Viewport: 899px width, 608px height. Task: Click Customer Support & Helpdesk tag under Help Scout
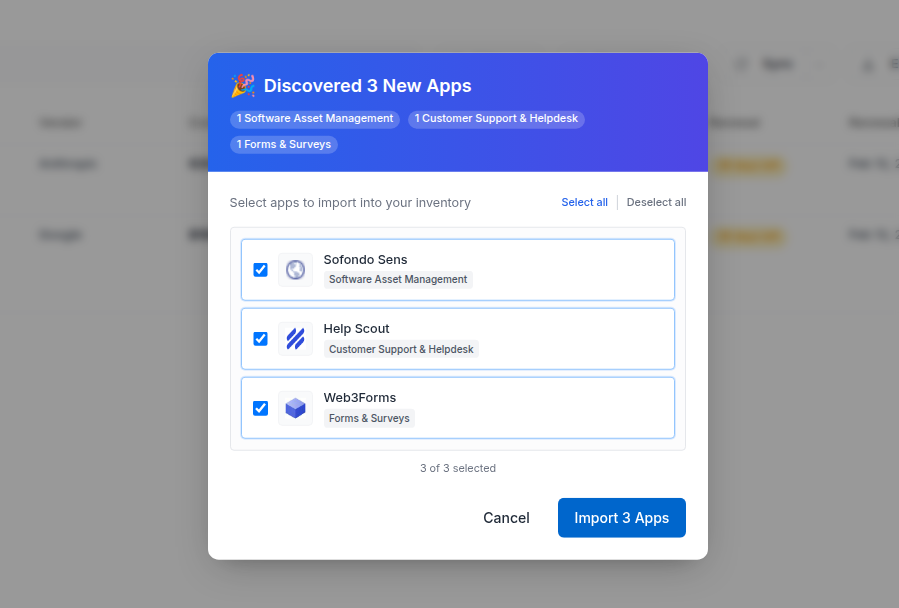point(401,349)
